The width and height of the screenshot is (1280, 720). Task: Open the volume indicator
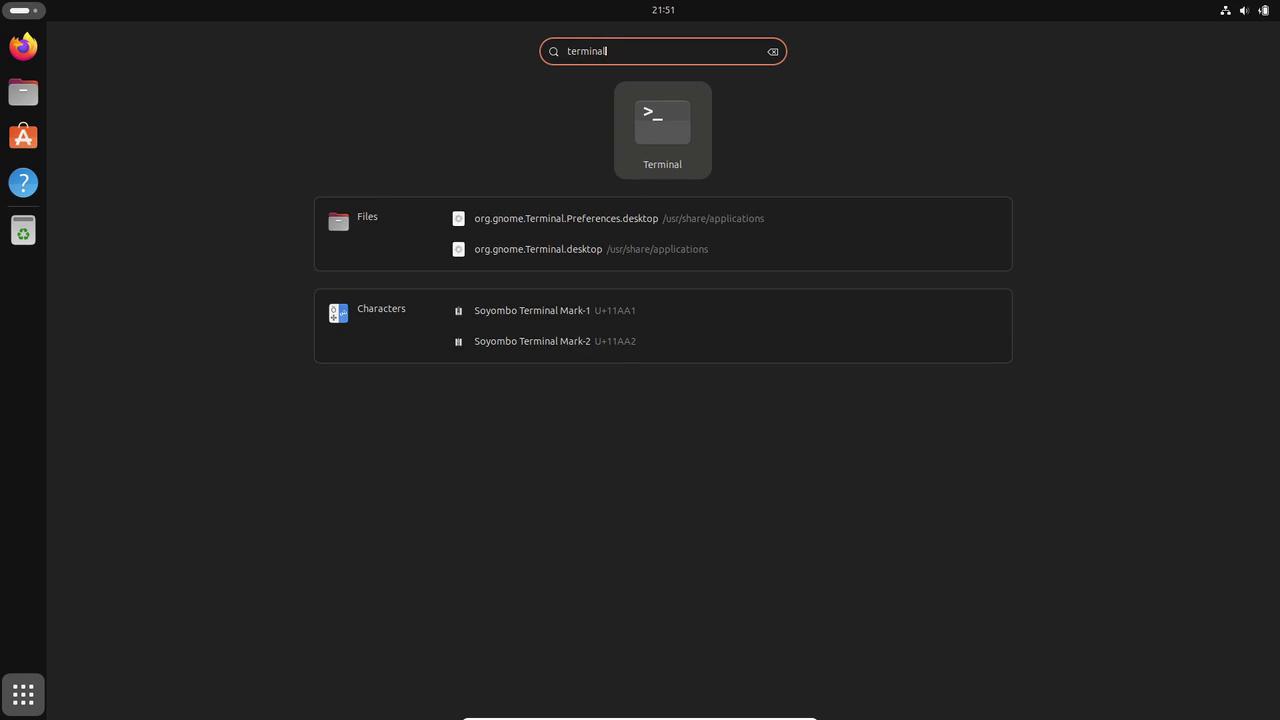click(x=1244, y=10)
